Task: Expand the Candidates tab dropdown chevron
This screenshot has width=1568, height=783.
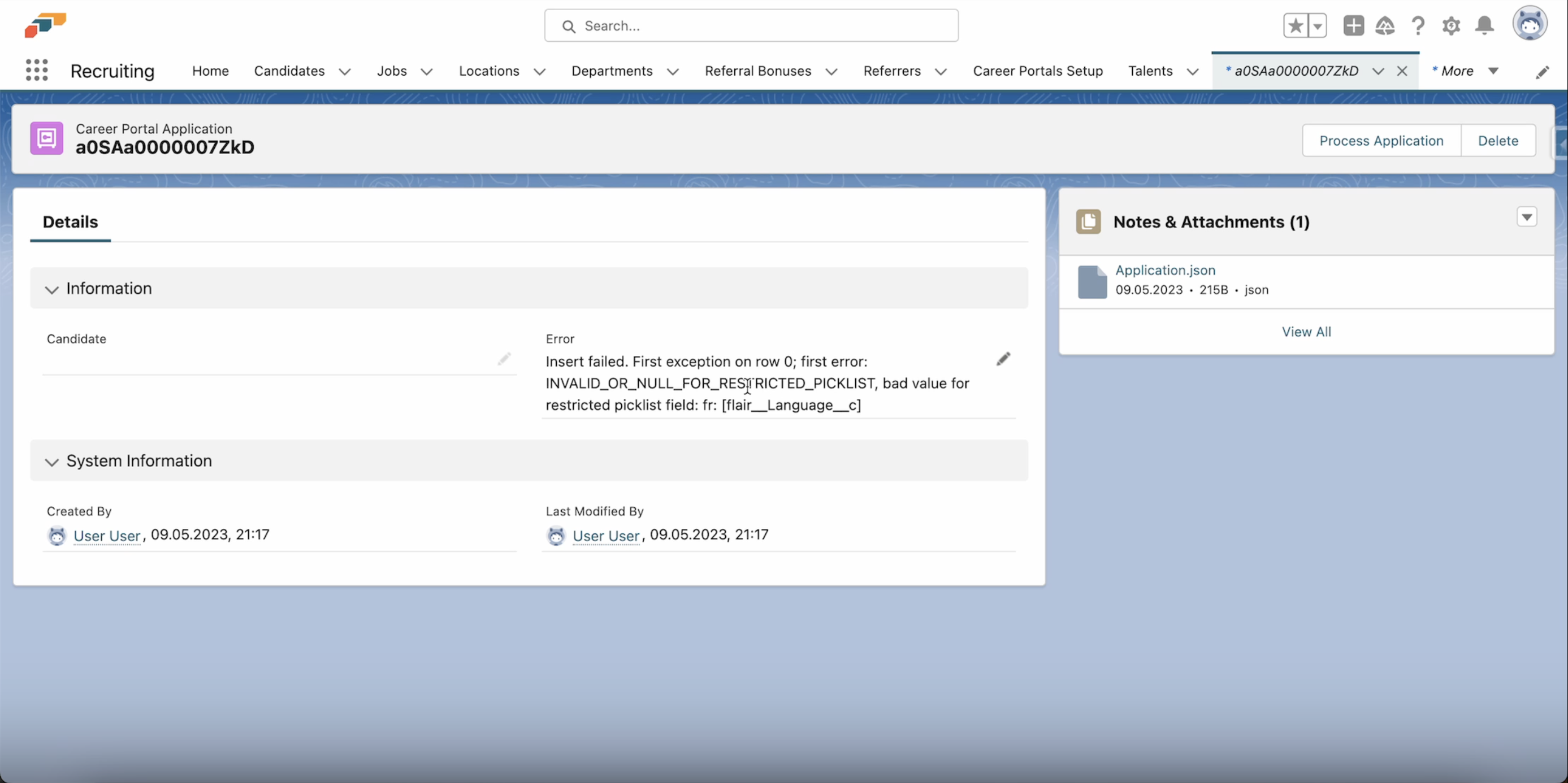Action: (x=345, y=71)
